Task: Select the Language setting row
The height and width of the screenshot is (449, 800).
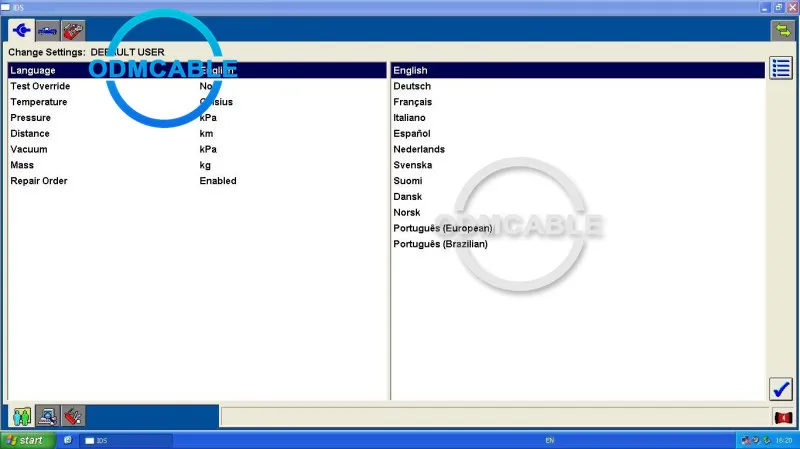Action: [197, 70]
